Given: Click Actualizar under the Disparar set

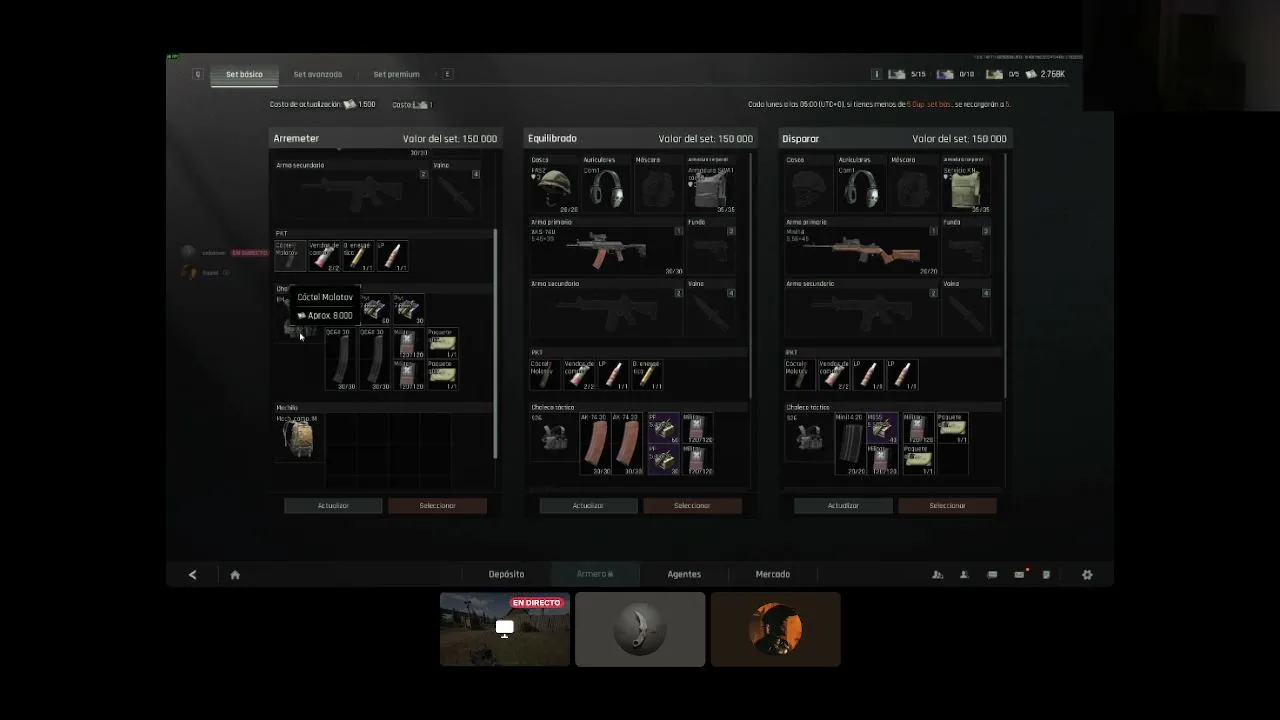Looking at the screenshot, I should (x=843, y=506).
